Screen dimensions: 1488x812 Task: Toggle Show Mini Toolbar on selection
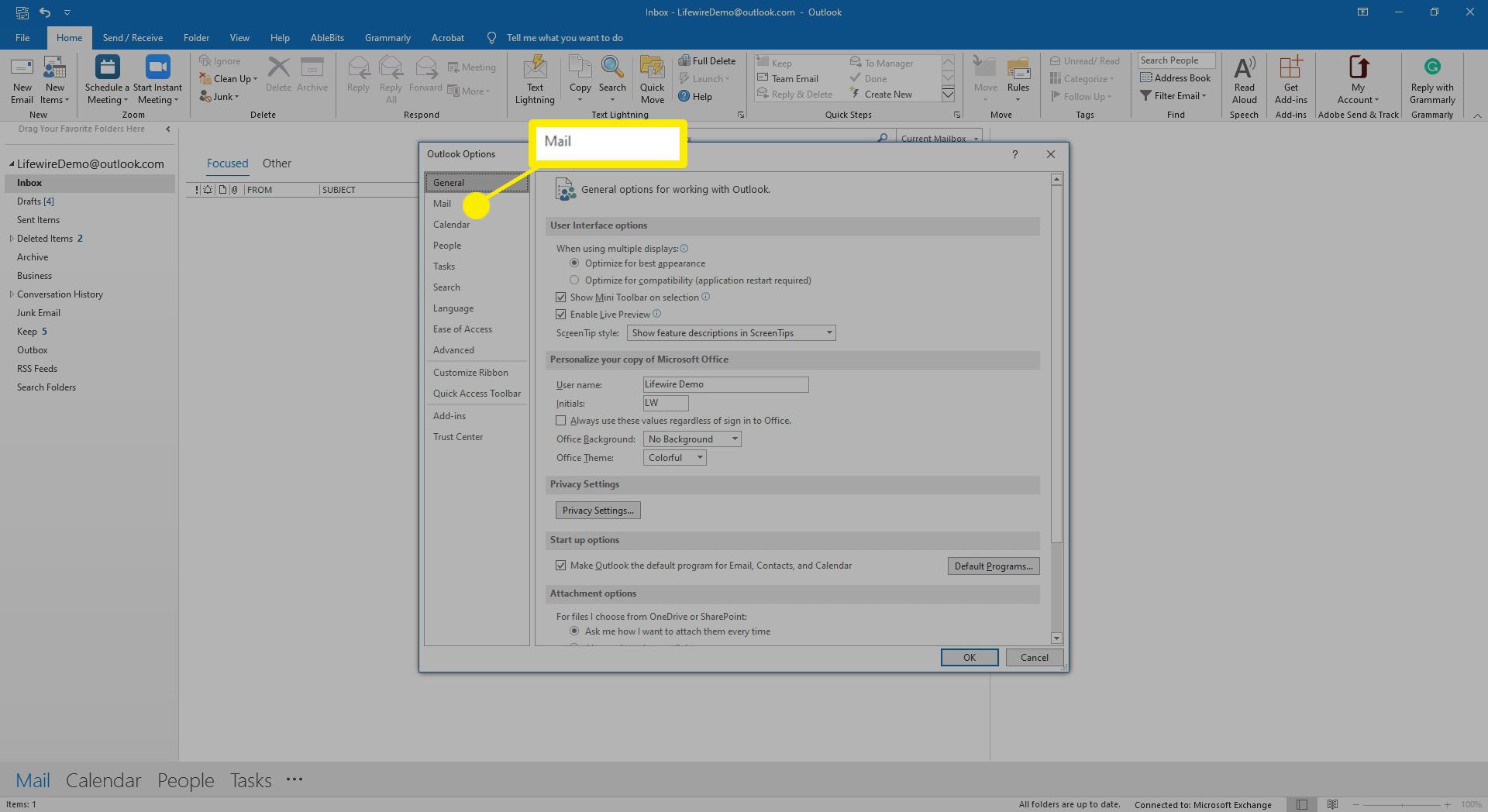560,298
